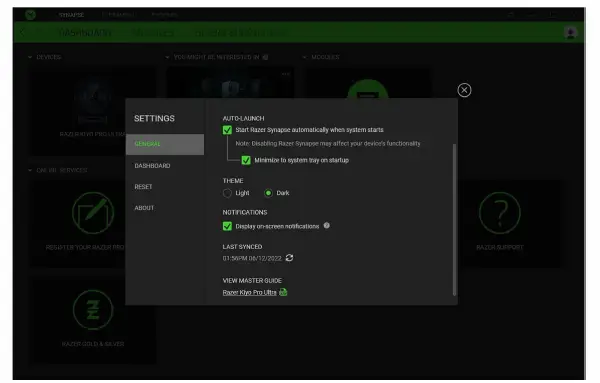Click the Razer Gold & Silver icon
Image resolution: width=600 pixels, height=383 pixels.
coord(93,310)
